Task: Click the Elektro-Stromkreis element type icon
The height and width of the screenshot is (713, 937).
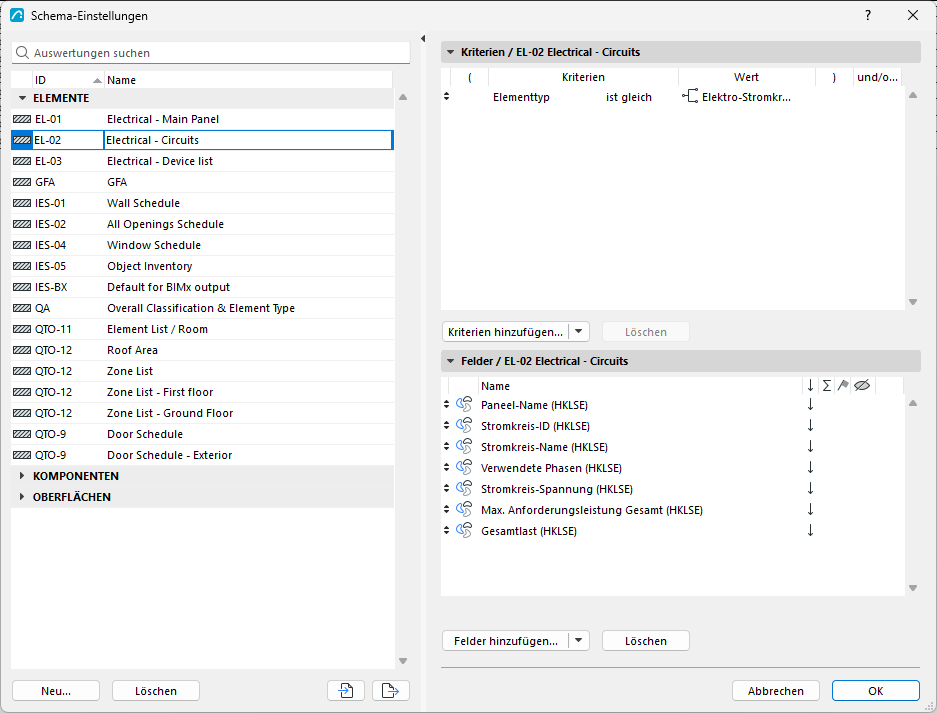Action: point(690,96)
